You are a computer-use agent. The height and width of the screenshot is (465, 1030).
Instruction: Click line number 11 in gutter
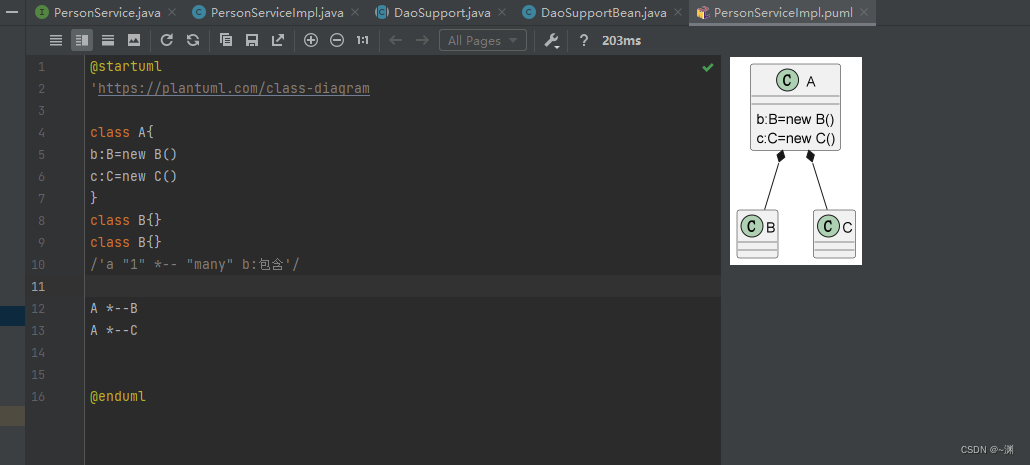click(38, 286)
